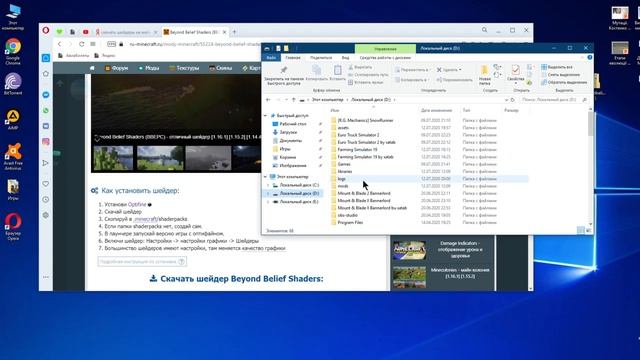Image resolution: width=640 pixels, height=360 pixels.
Task: Click 'Выделить все' in Explorer ribbon
Action: tap(557, 67)
